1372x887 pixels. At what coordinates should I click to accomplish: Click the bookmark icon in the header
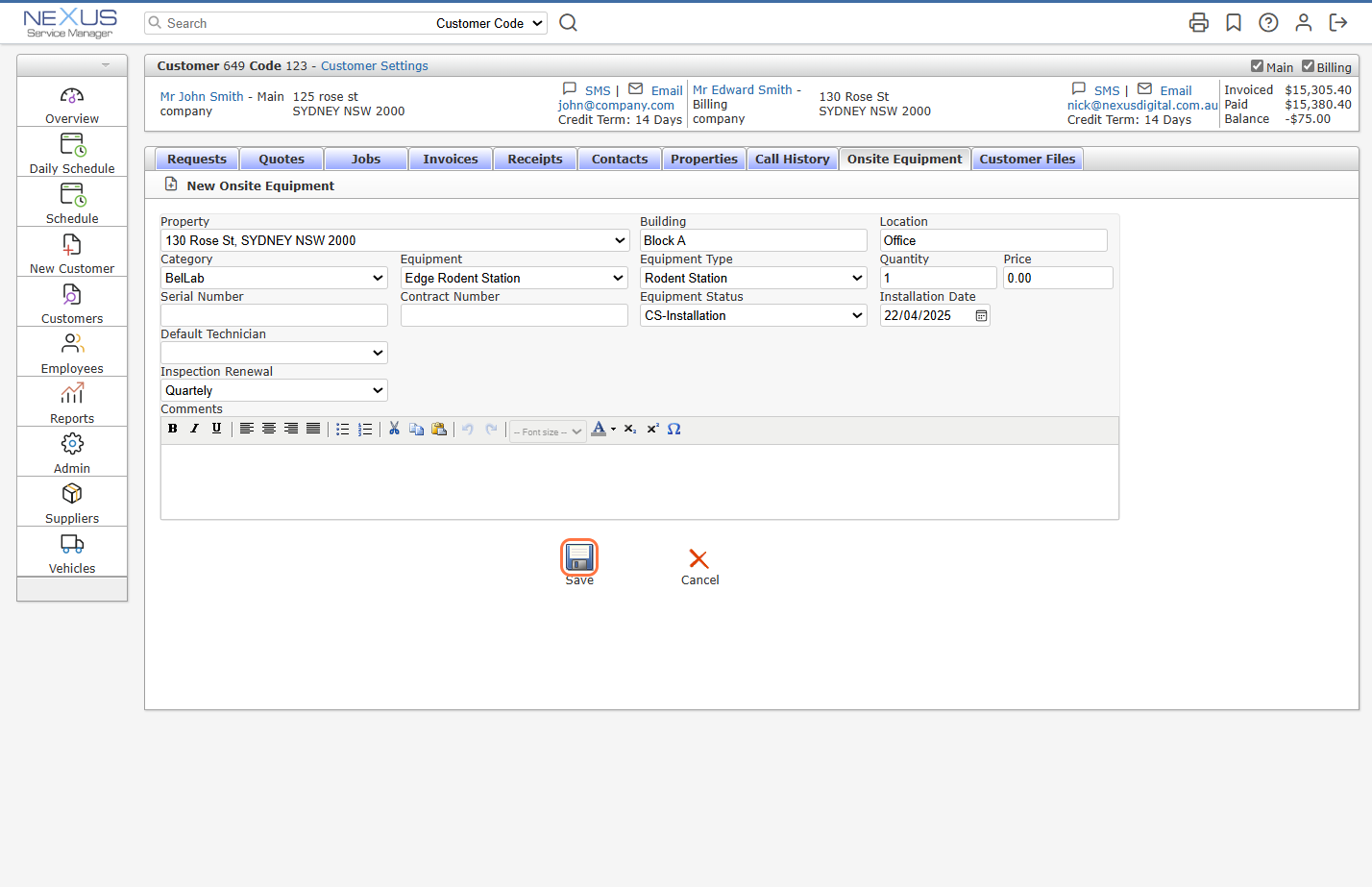click(x=1234, y=23)
